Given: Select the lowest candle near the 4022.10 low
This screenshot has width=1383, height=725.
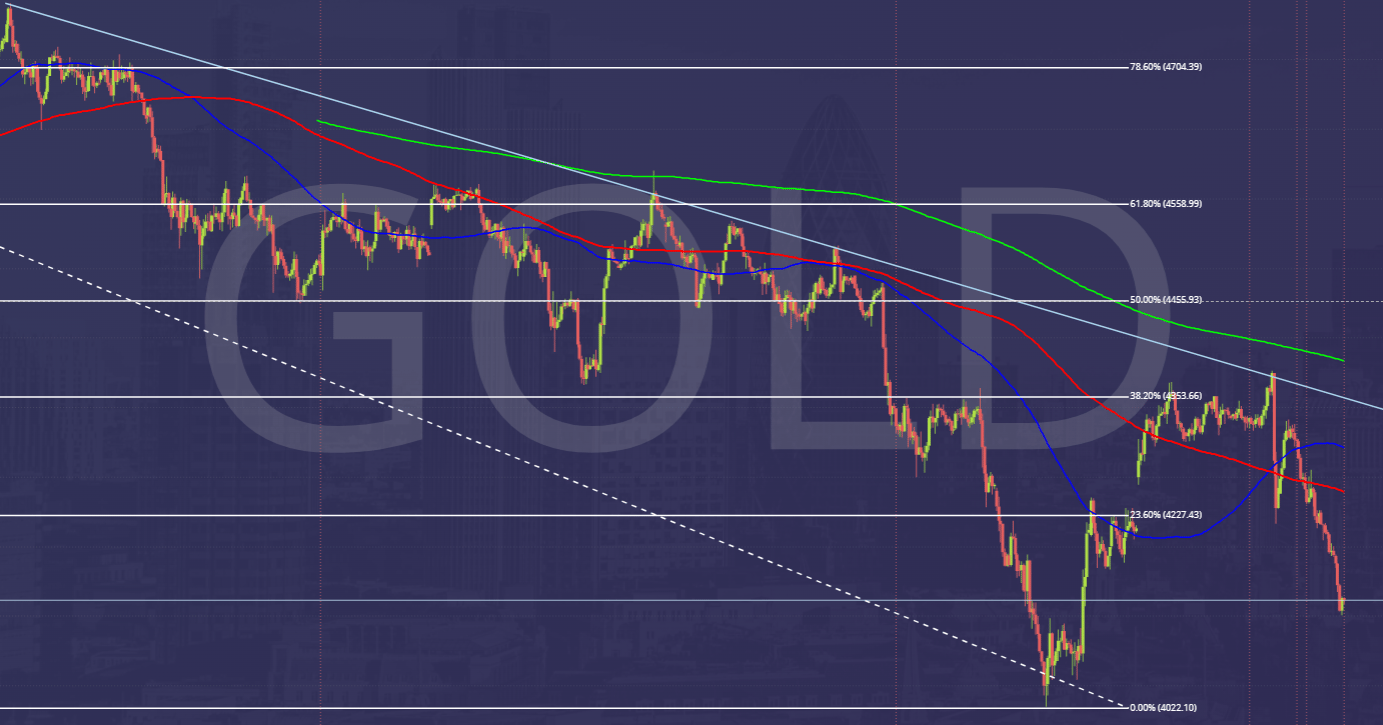Looking at the screenshot, I should [1046, 680].
